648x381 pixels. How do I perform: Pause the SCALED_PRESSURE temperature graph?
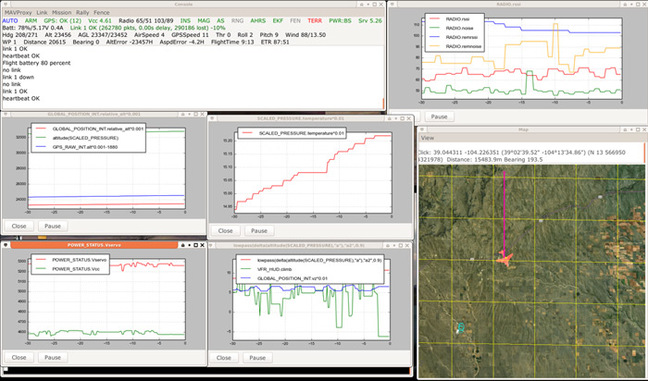259,231
